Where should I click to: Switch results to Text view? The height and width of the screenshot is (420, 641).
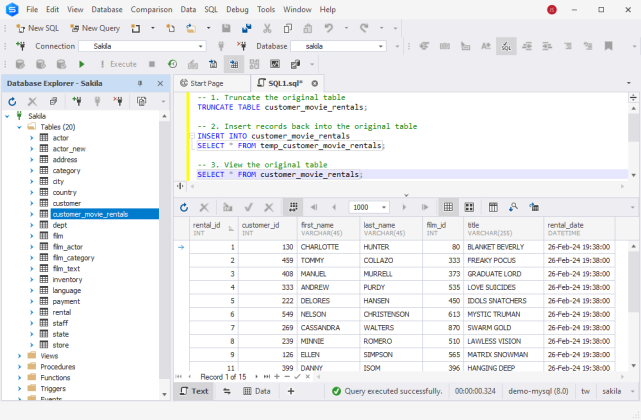(194, 391)
